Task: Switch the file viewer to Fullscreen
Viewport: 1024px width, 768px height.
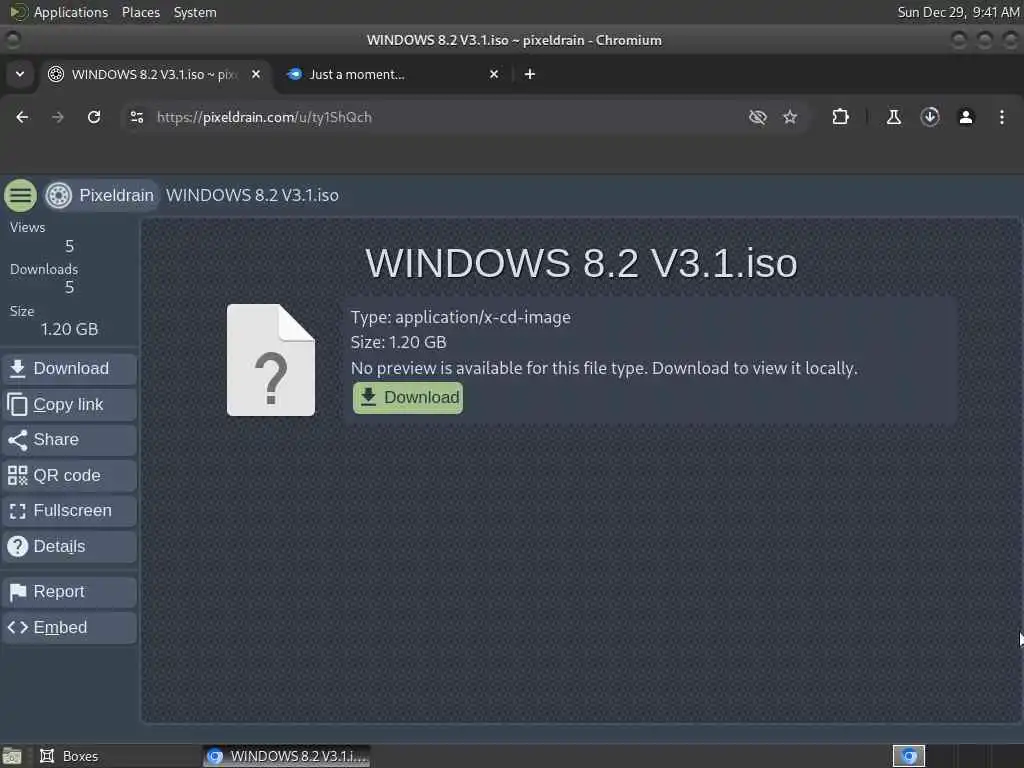Action: pyautogui.click(x=69, y=511)
